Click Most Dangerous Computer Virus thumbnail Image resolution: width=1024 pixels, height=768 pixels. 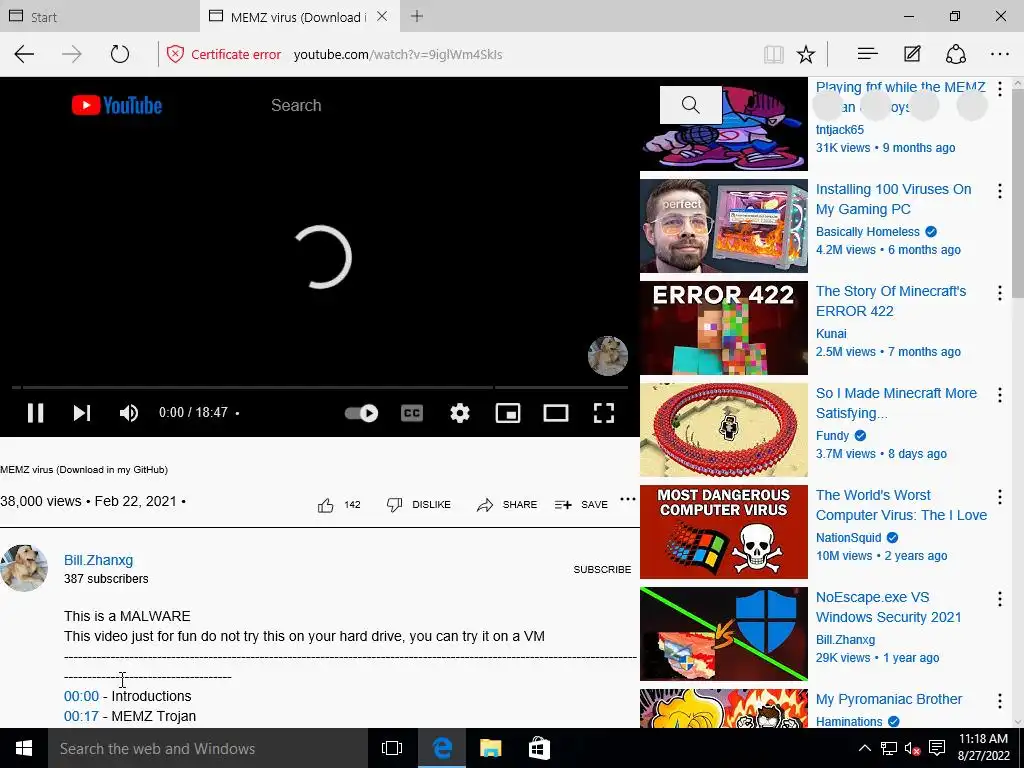[x=724, y=532]
